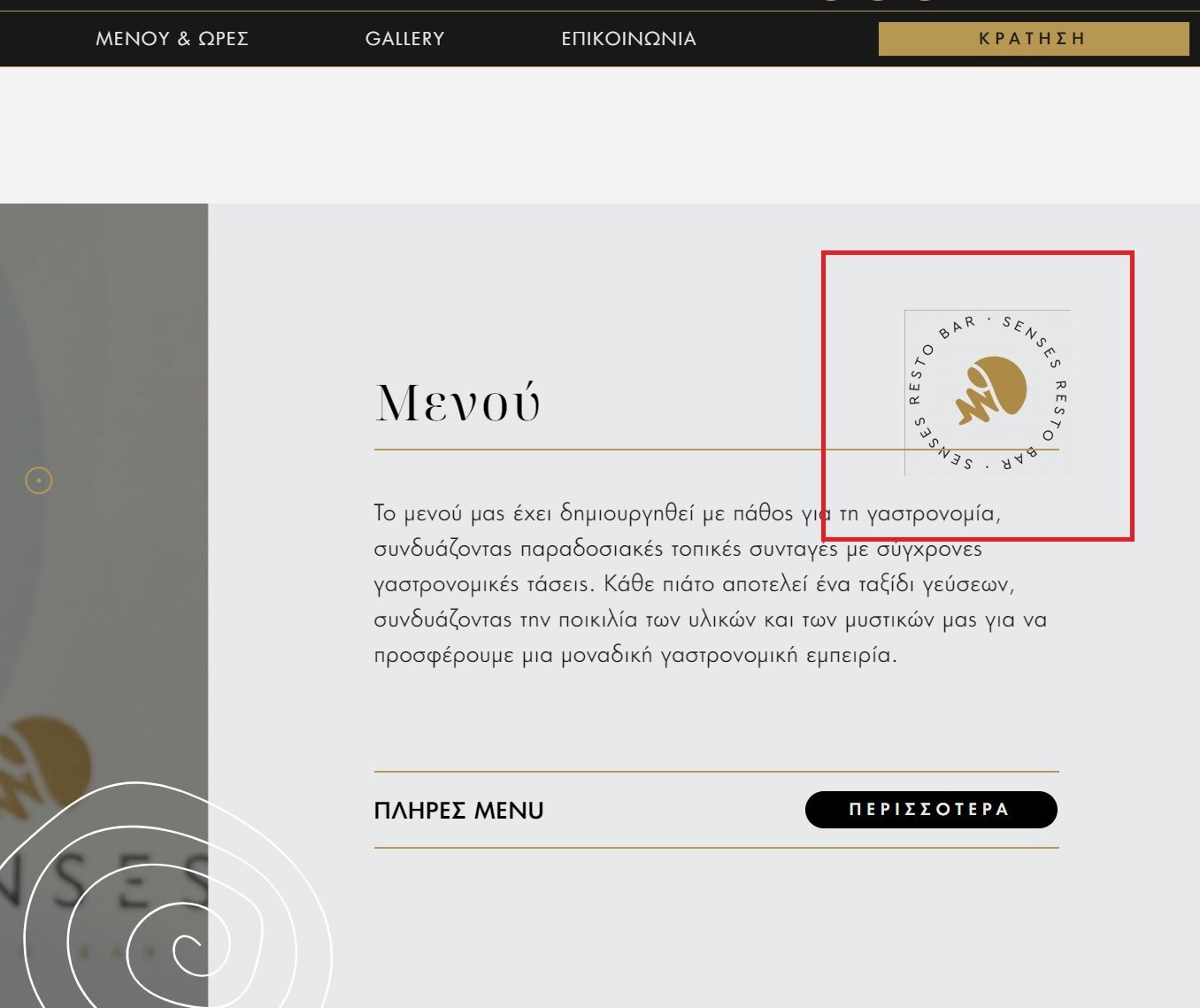Click the blurred Senses photo on the left

click(x=104, y=605)
